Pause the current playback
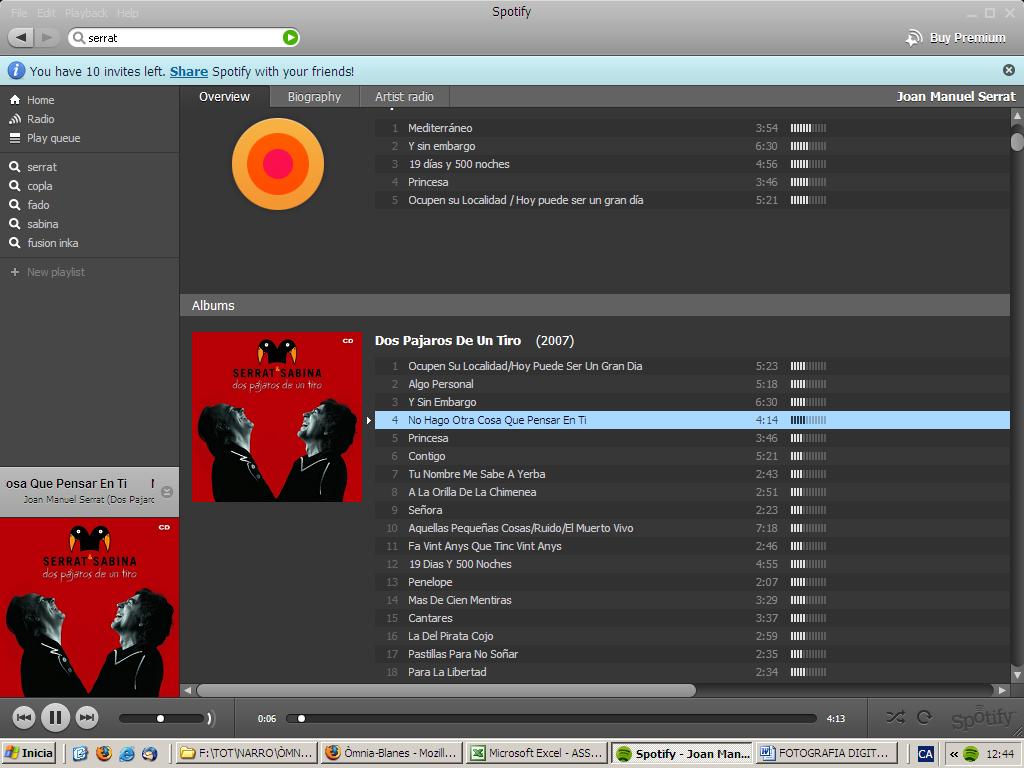 click(56, 718)
